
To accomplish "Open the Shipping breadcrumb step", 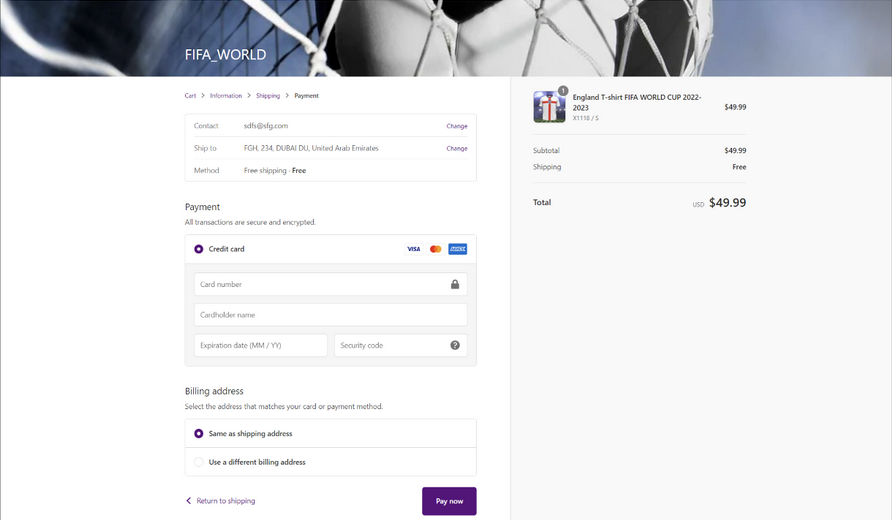I will click(268, 96).
